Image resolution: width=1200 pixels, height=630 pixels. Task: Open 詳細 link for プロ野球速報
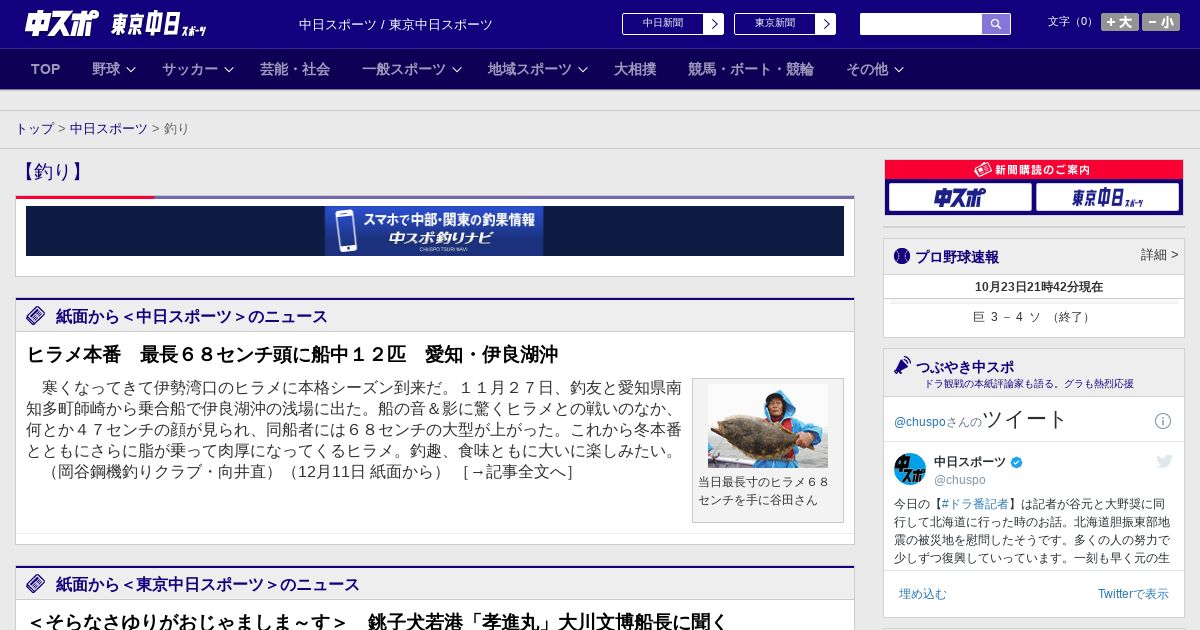tap(1160, 255)
